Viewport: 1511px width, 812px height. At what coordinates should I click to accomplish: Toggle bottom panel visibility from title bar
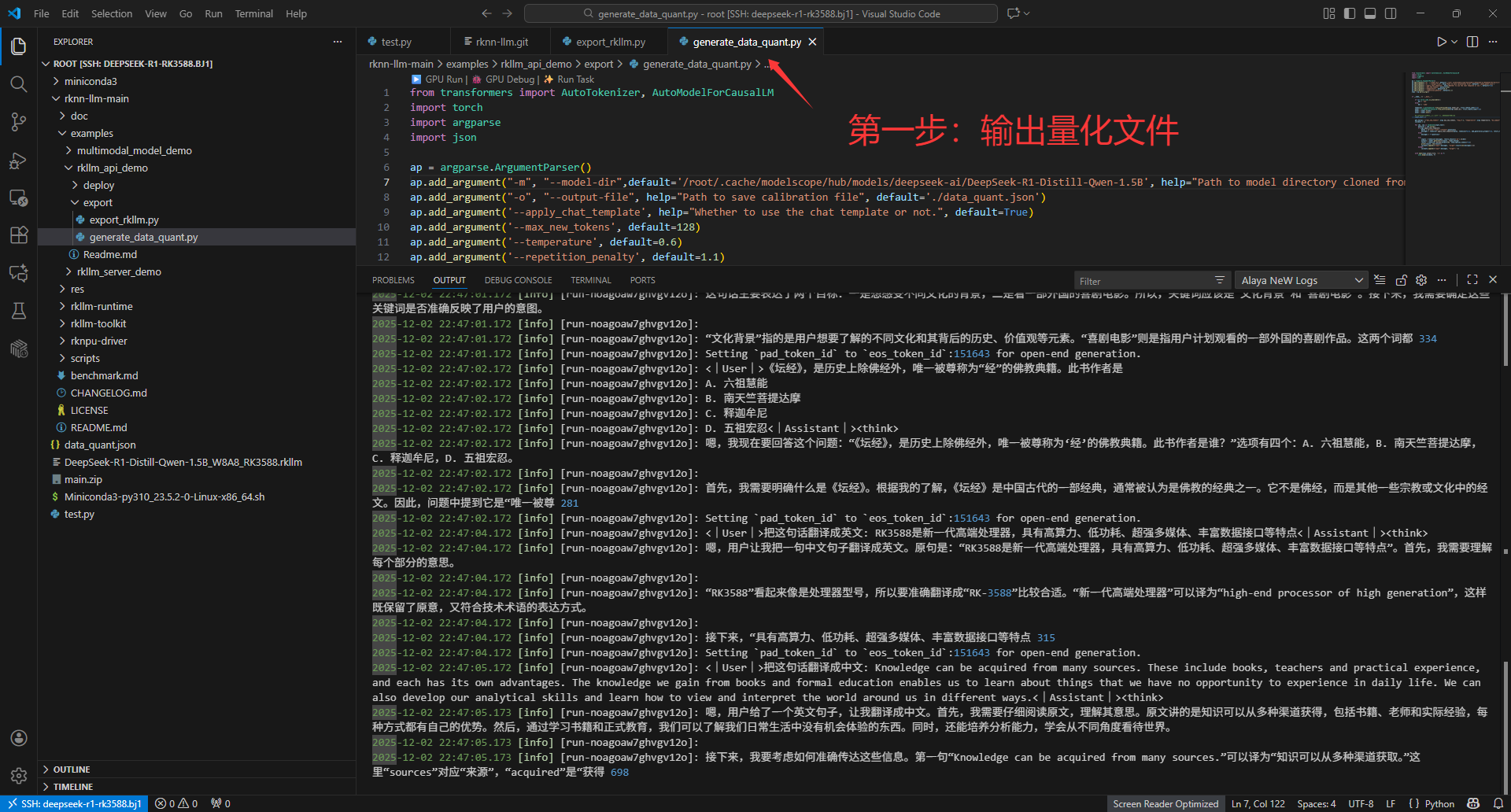(1370, 13)
